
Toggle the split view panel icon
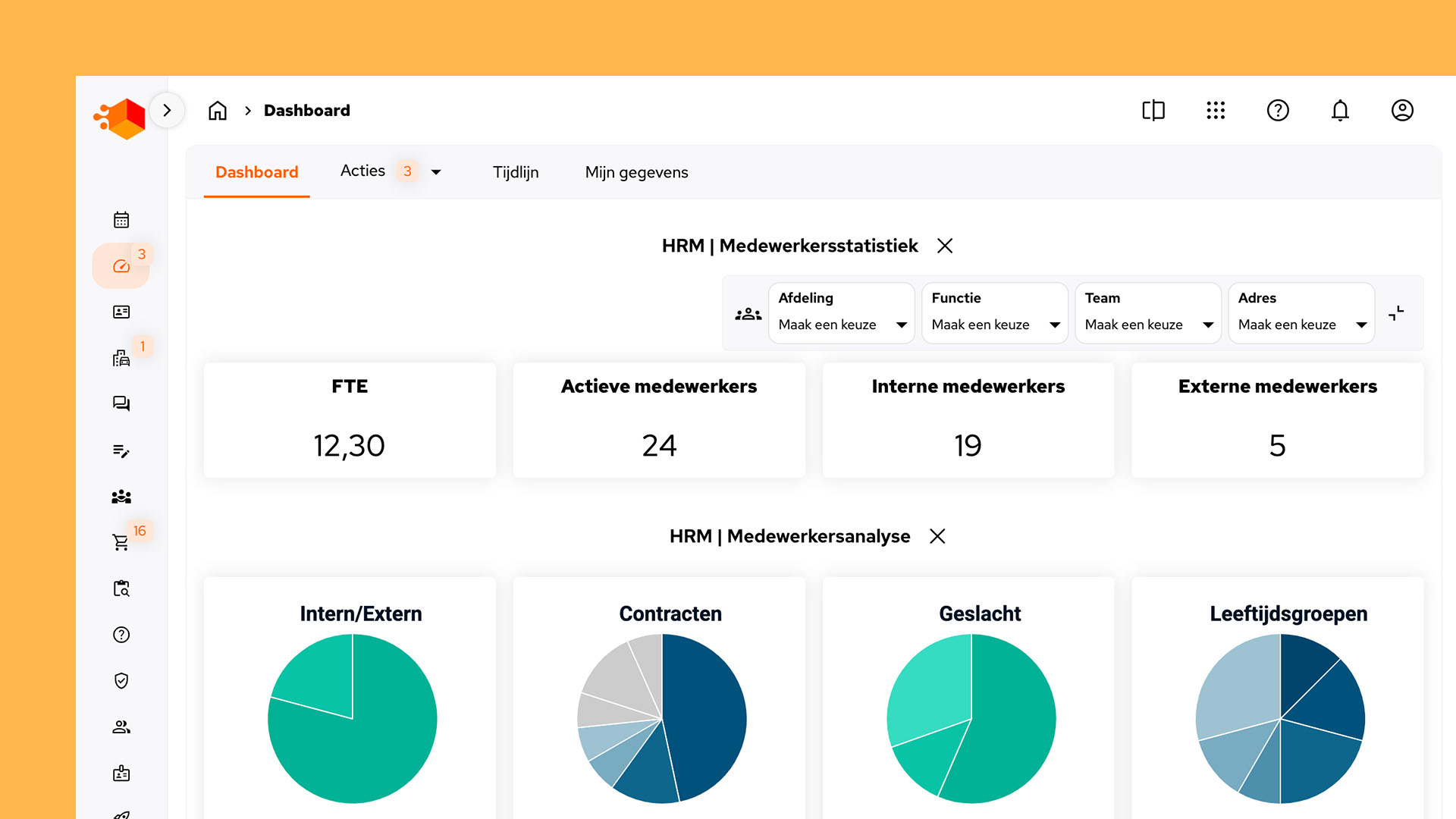coord(1153,111)
